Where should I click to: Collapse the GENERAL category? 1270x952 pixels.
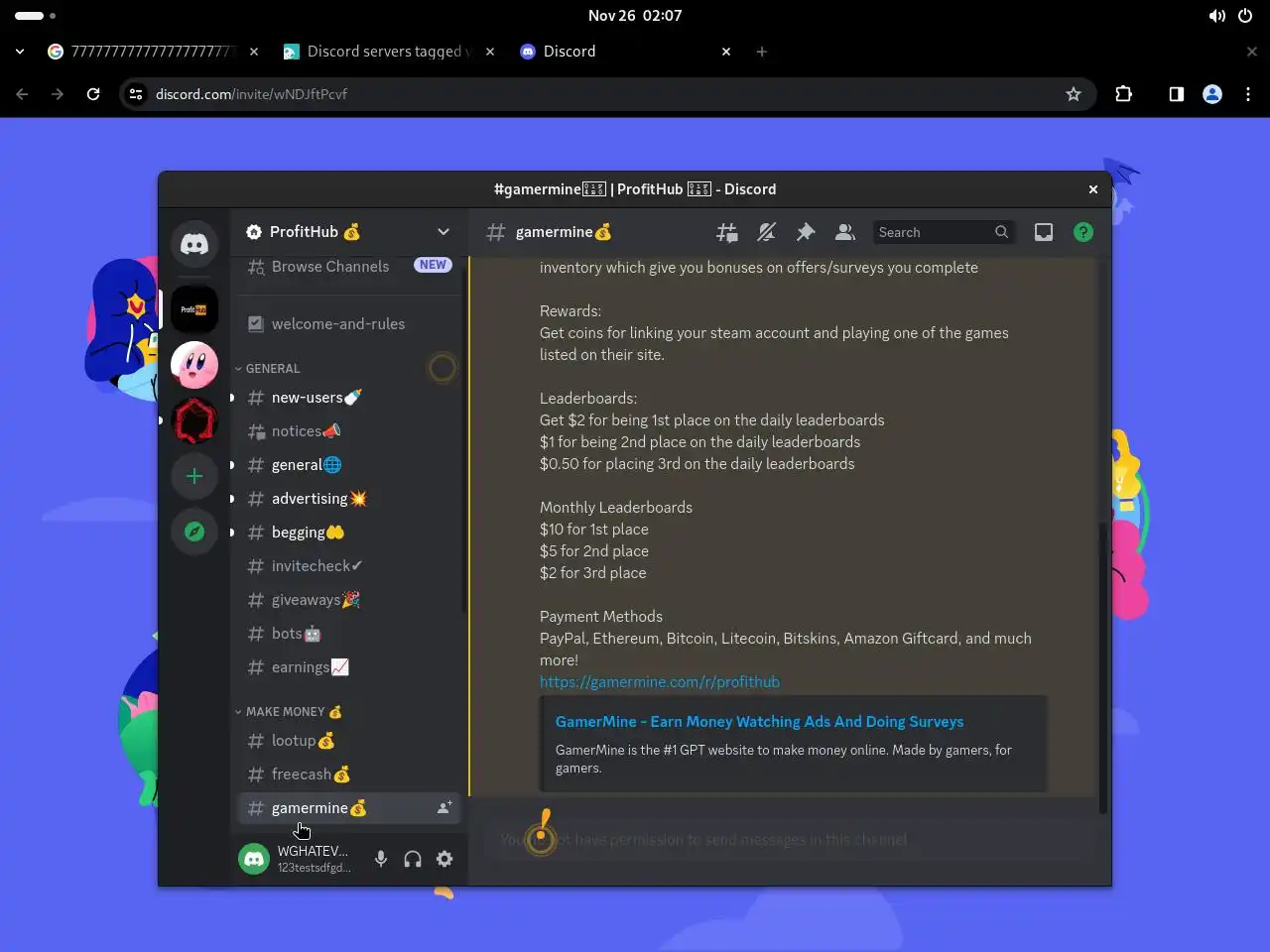click(268, 368)
